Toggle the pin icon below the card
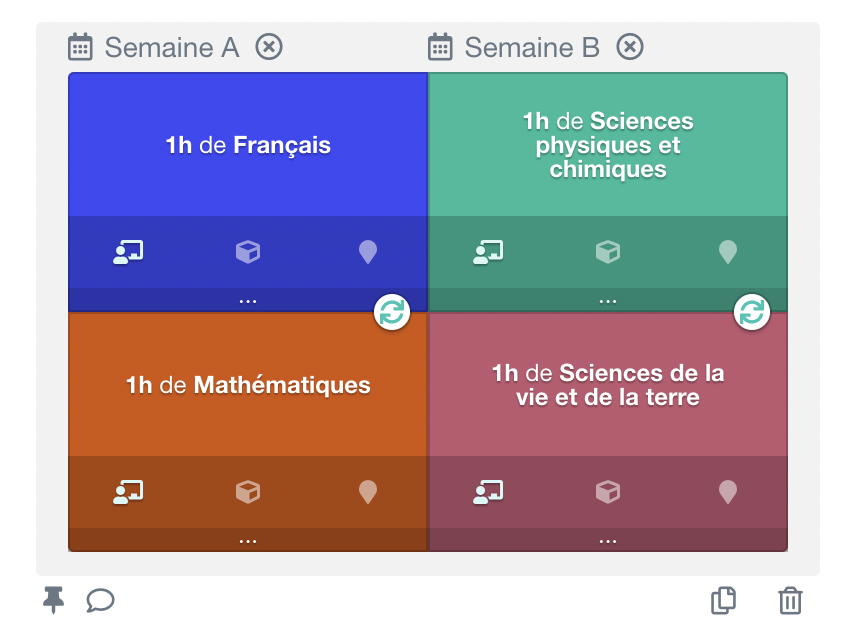Viewport: 850px width, 640px height. [x=55, y=600]
